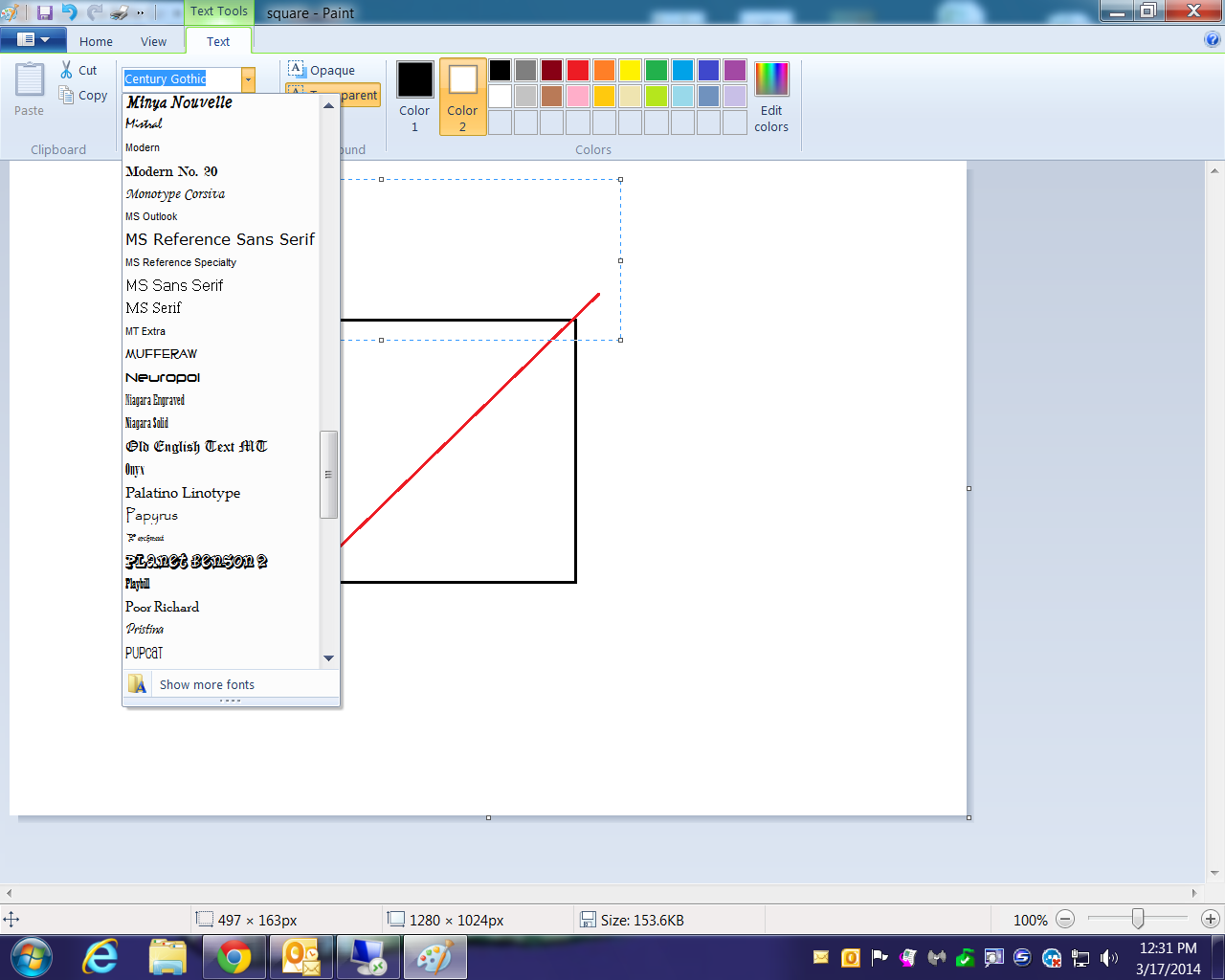Switch to the Home ribbon tab
The height and width of the screenshot is (980, 1225).
(x=96, y=41)
